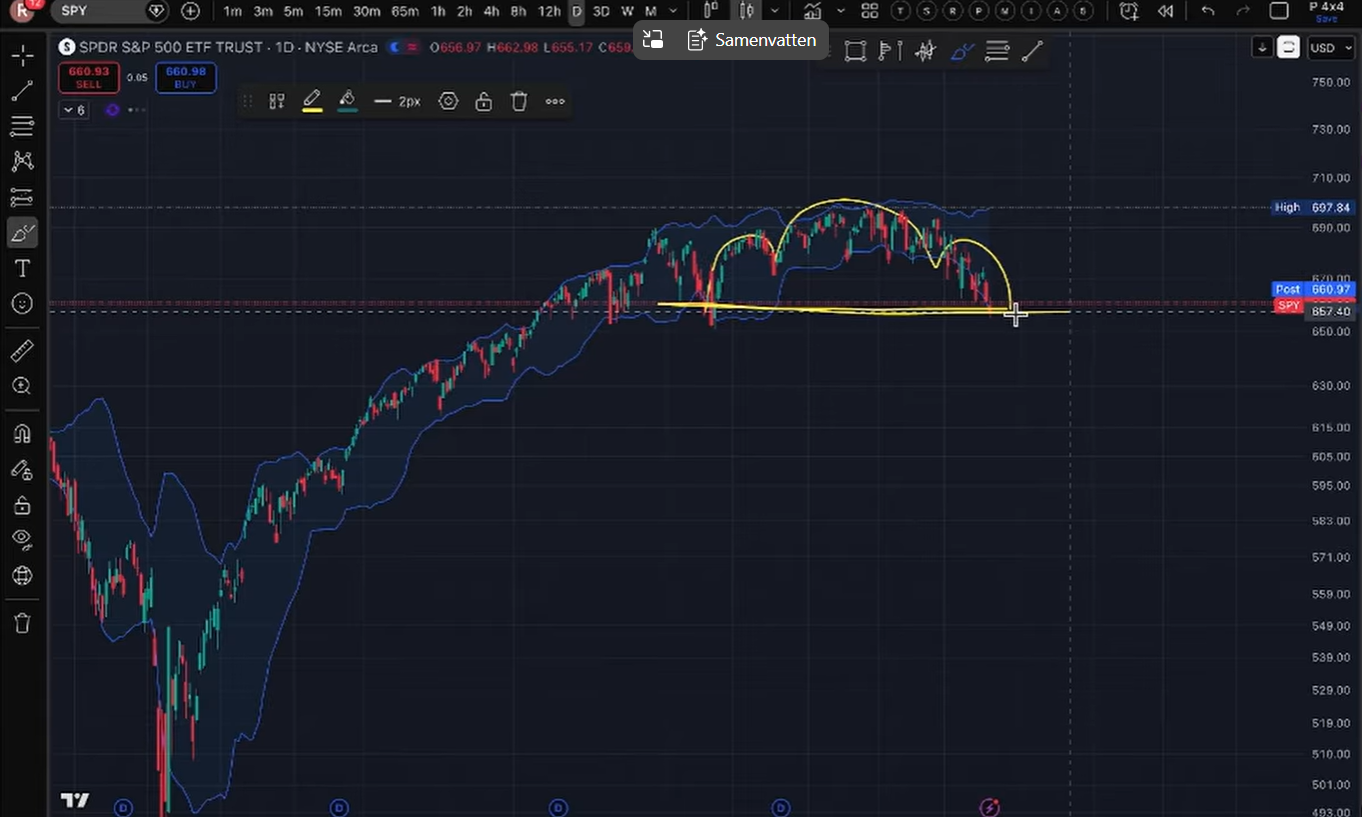The width and height of the screenshot is (1362, 817).
Task: Click the circled R quick button
Action: (x=954, y=11)
